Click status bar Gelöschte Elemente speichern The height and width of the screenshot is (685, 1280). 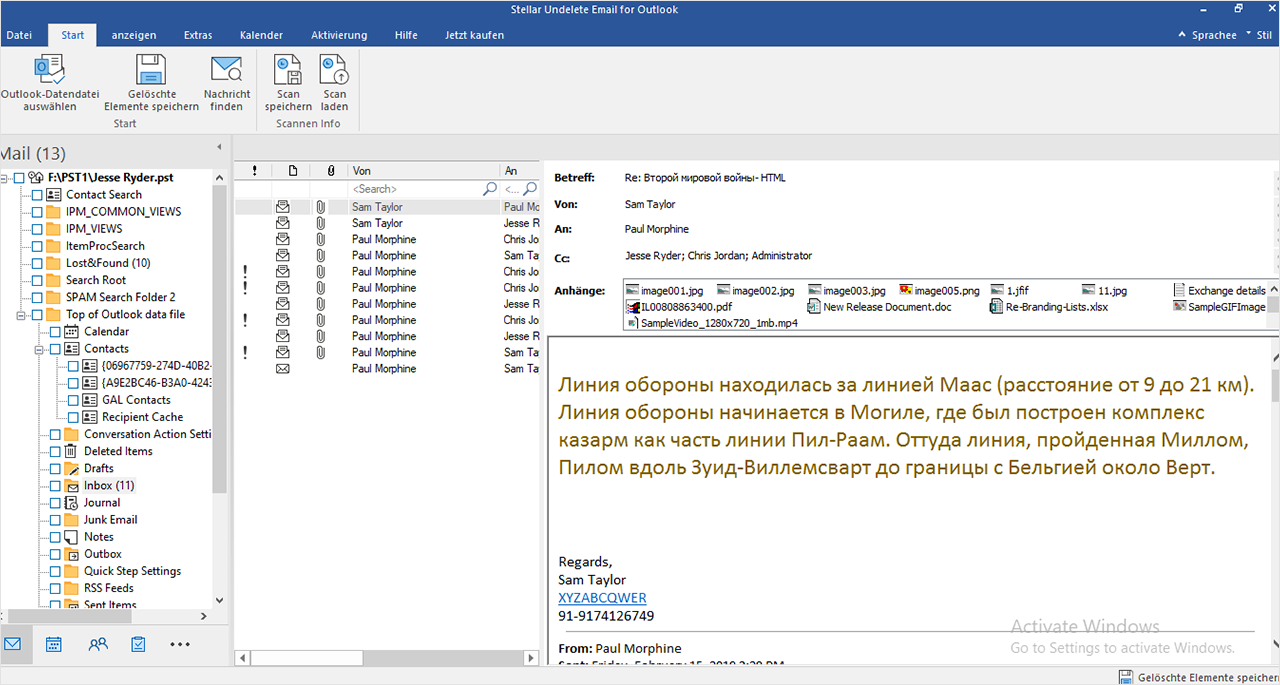[x=1199, y=677]
